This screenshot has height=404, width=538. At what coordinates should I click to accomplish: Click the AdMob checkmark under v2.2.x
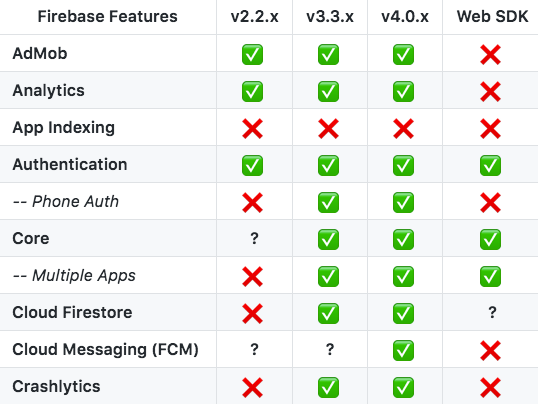252,55
